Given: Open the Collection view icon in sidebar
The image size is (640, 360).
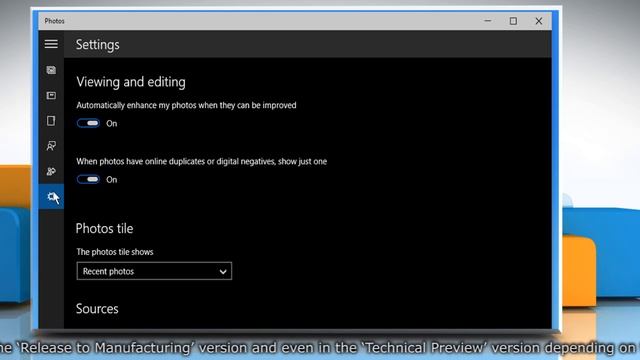Looking at the screenshot, I should click(51, 70).
